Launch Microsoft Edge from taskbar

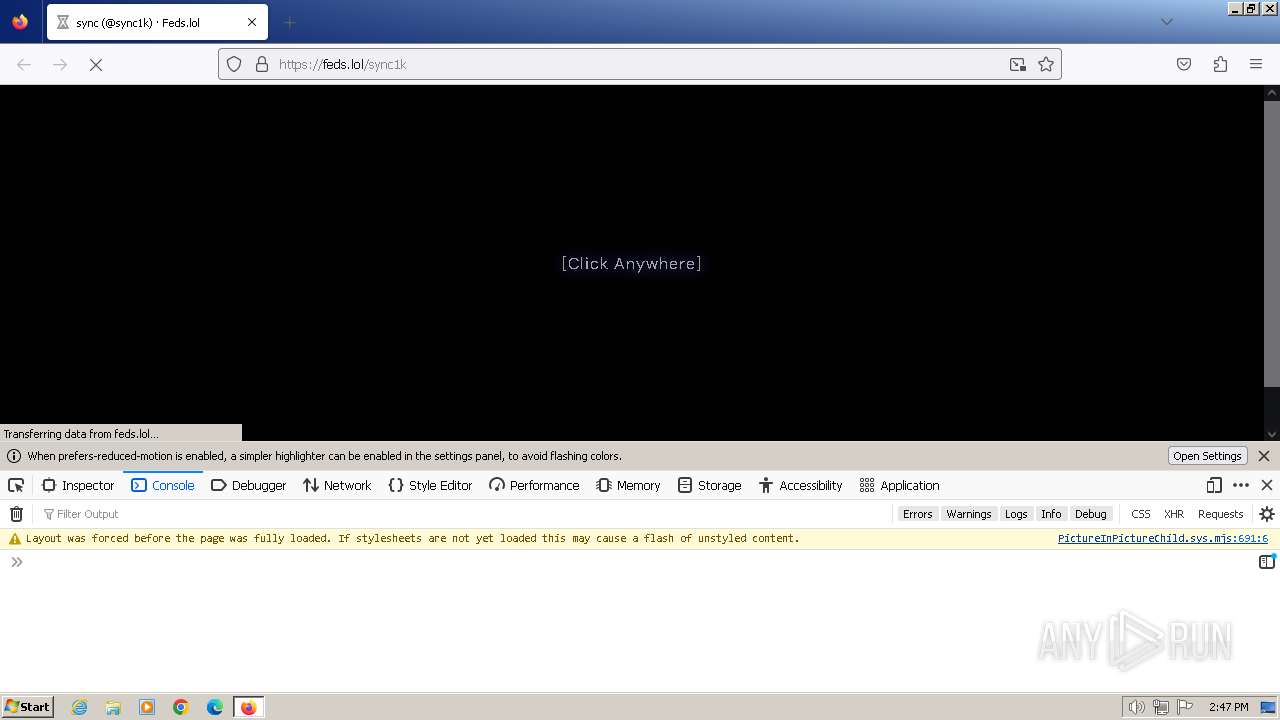(215, 707)
